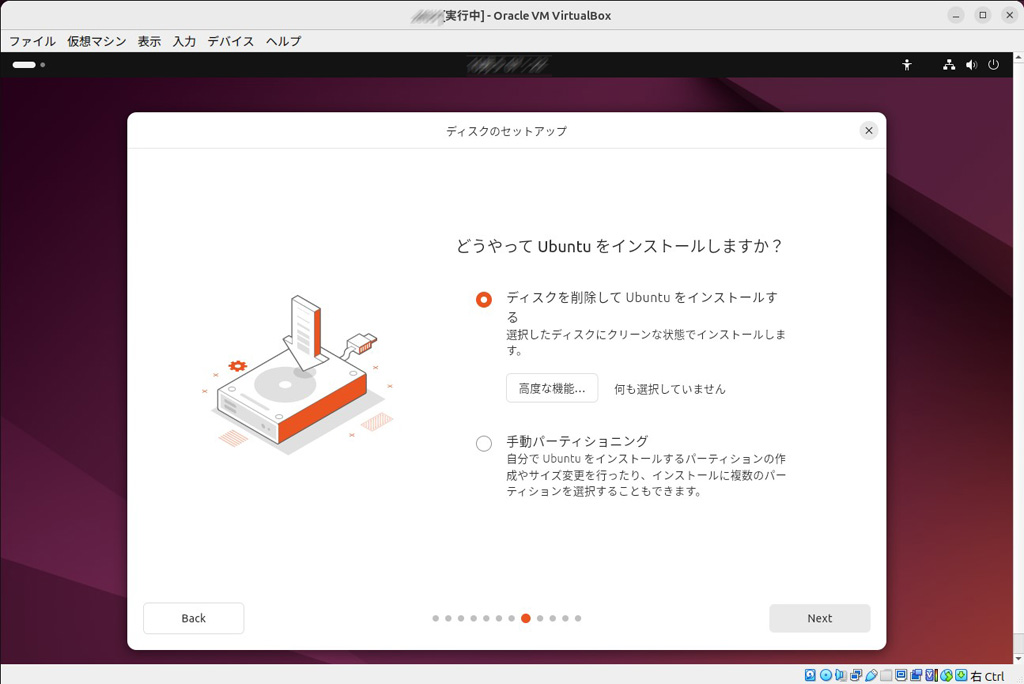
Task: Go back with the Back button
Action: 193,618
